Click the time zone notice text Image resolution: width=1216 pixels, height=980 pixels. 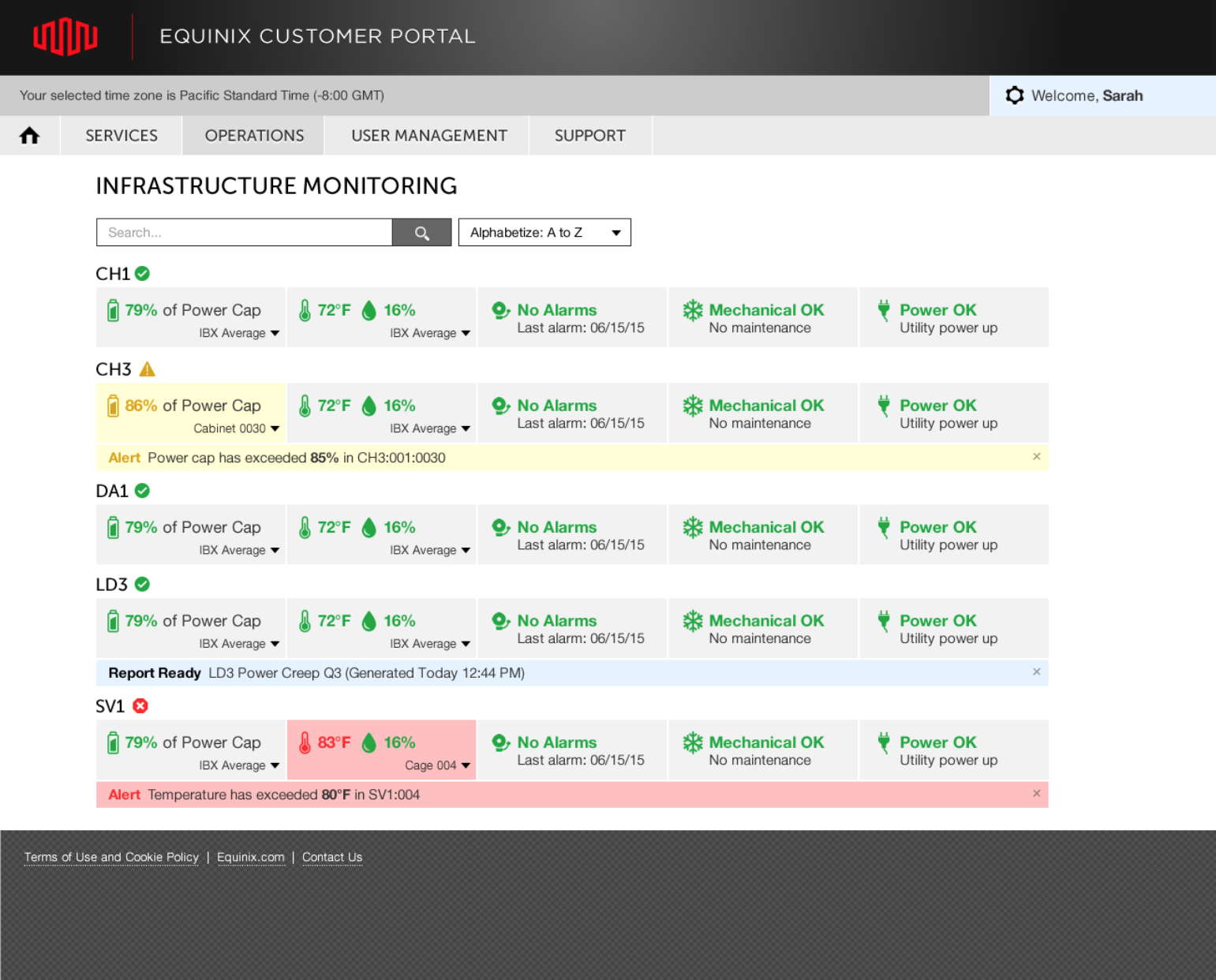[x=202, y=95]
